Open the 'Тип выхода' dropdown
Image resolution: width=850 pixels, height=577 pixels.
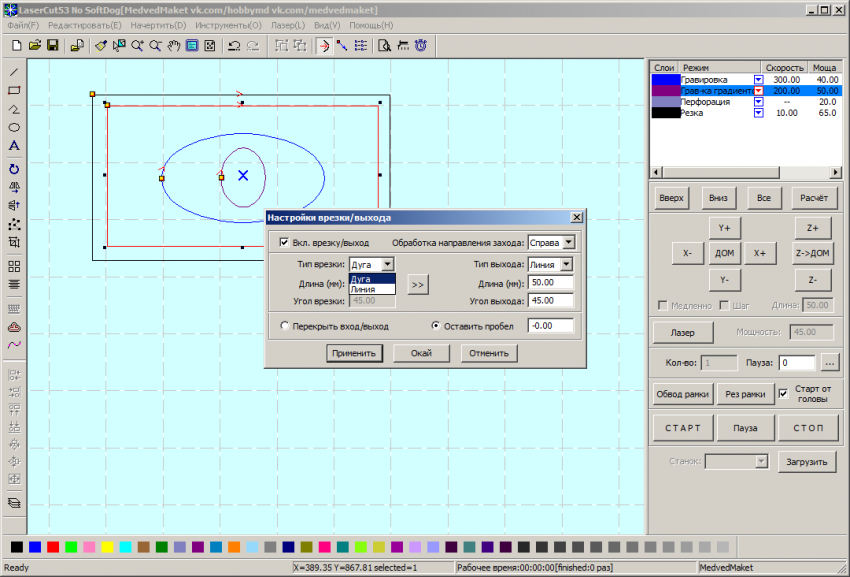pos(566,265)
